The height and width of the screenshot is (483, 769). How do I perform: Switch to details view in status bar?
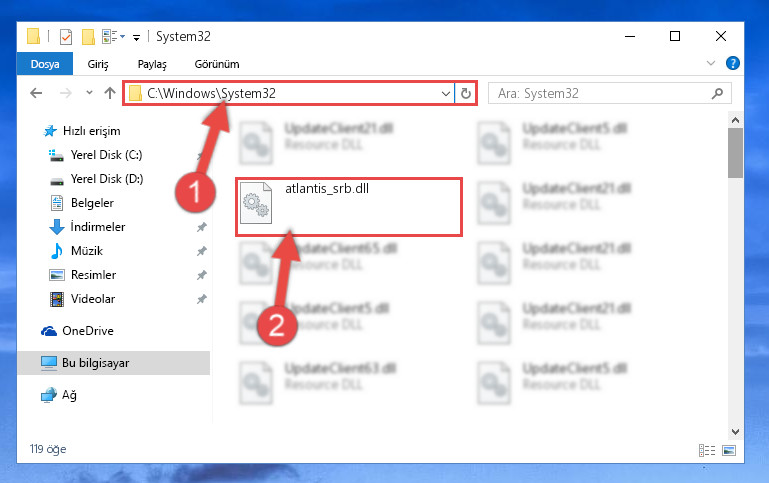click(x=707, y=450)
